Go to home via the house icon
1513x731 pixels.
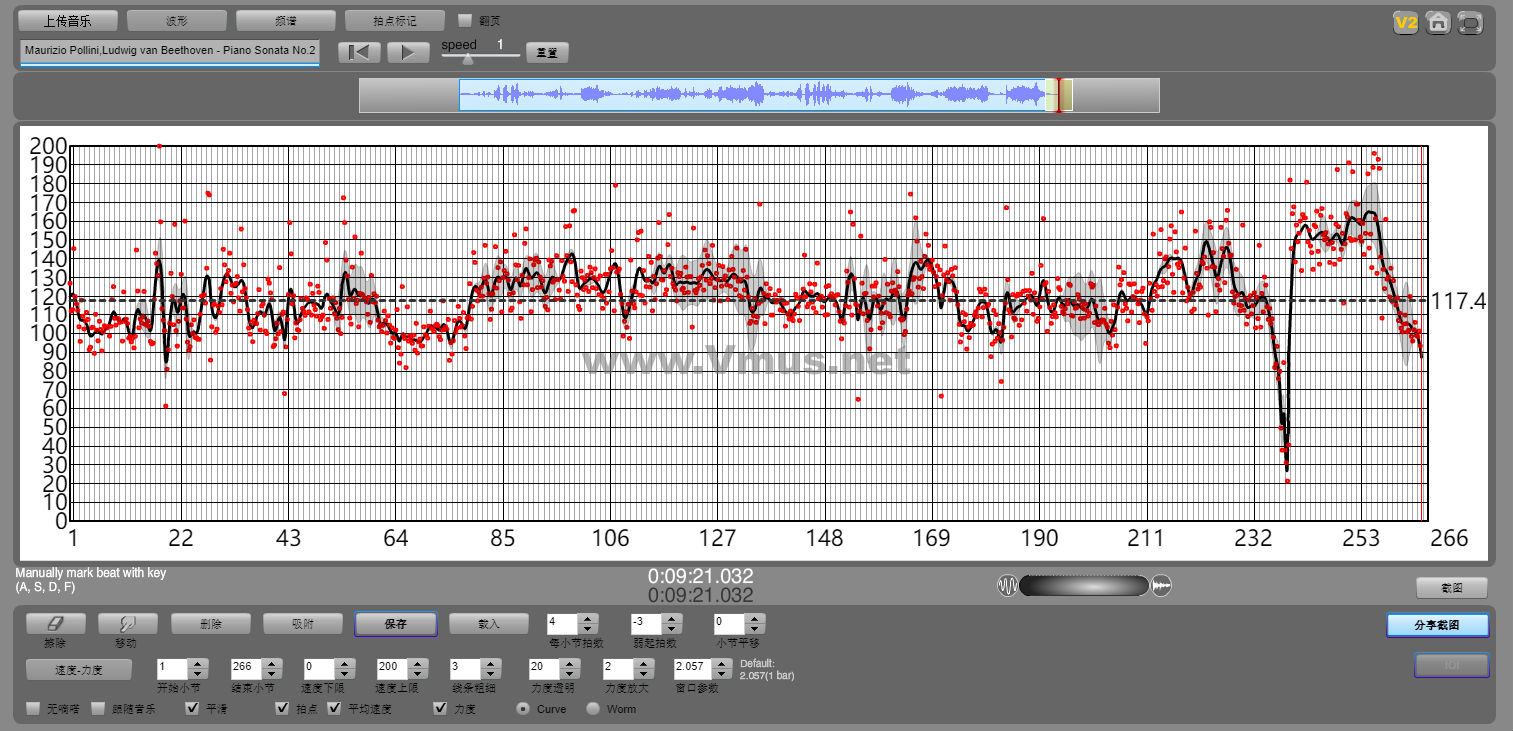[x=1438, y=22]
